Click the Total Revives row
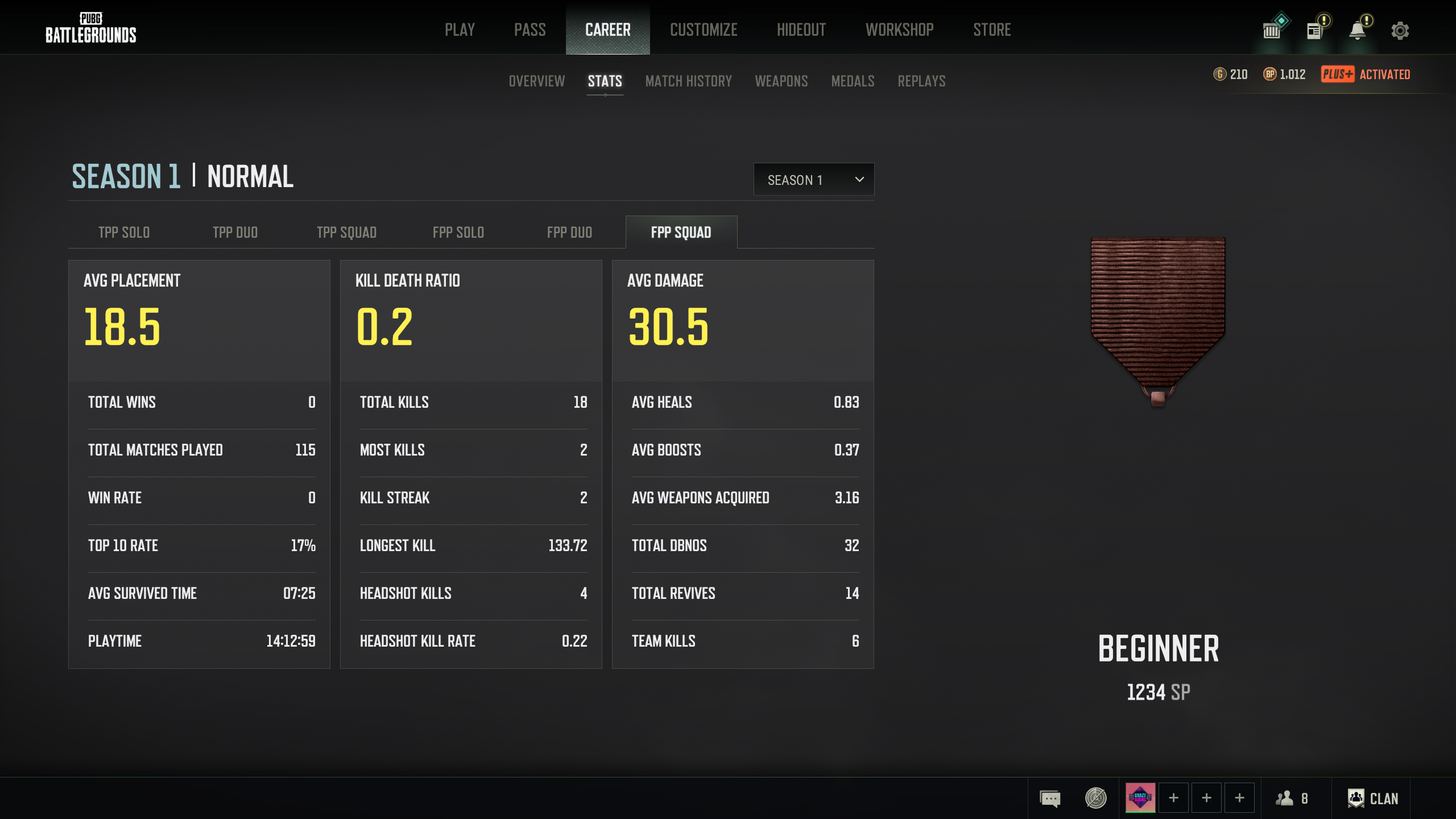The width and height of the screenshot is (1456, 819). [x=745, y=593]
